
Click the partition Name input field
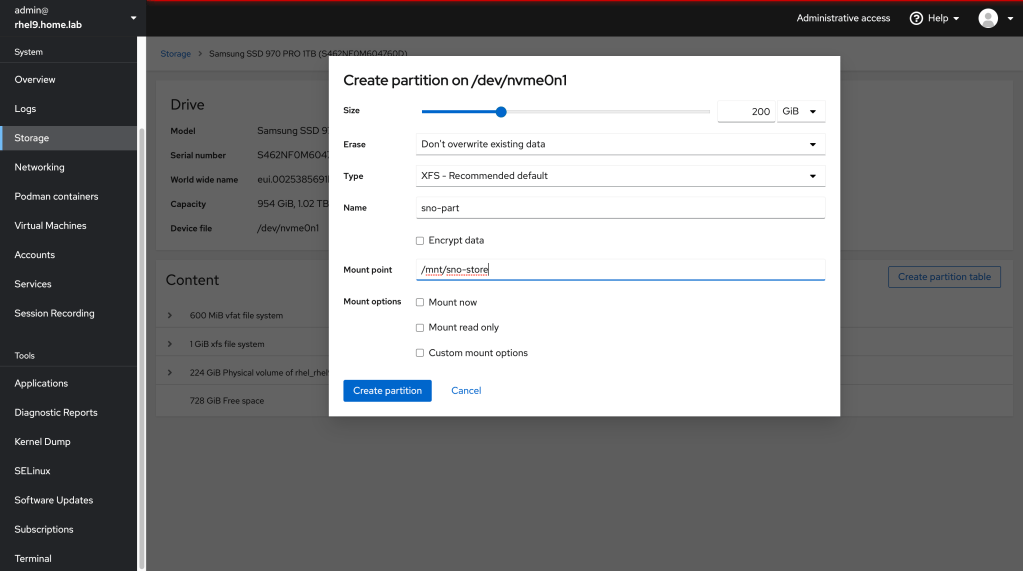[x=620, y=208]
